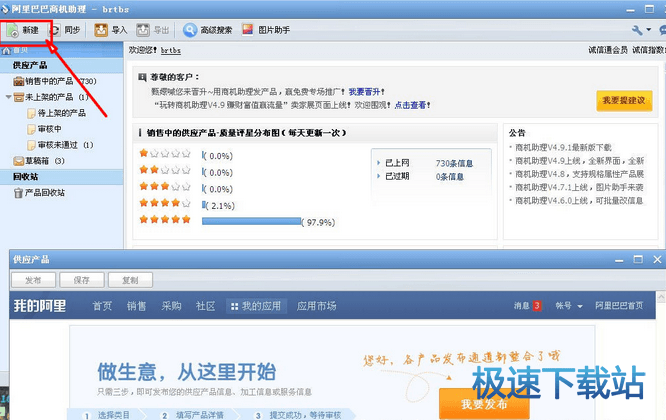This screenshot has width=666, height=420.
Task: Click the brtbs username link
Action: point(171,51)
